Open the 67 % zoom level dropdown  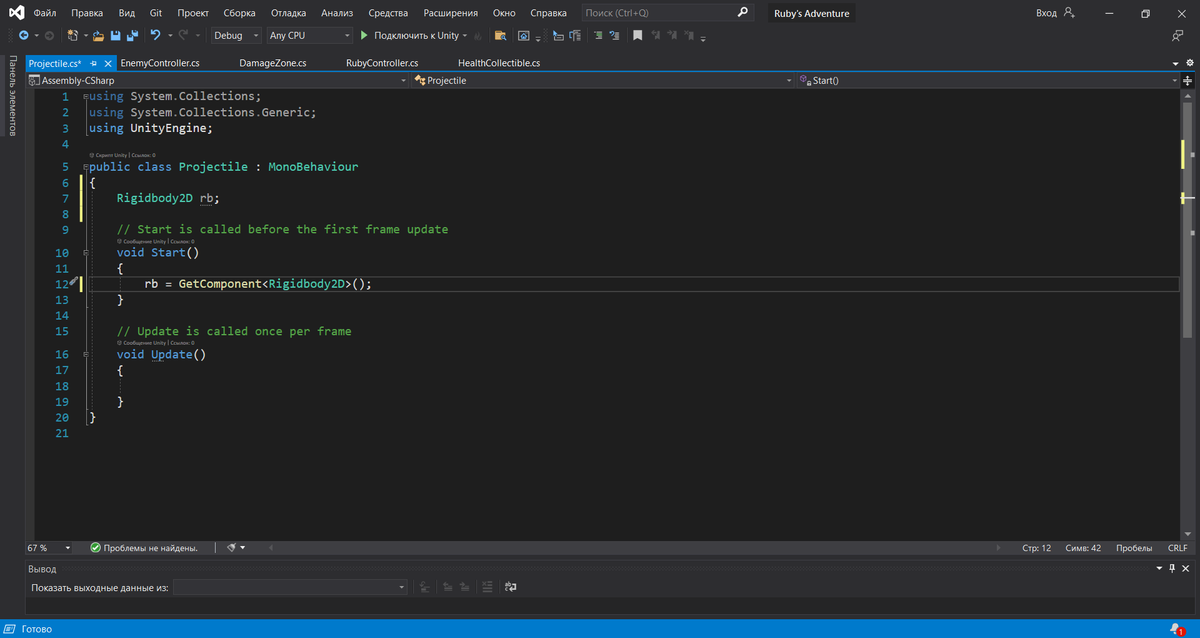click(x=48, y=548)
